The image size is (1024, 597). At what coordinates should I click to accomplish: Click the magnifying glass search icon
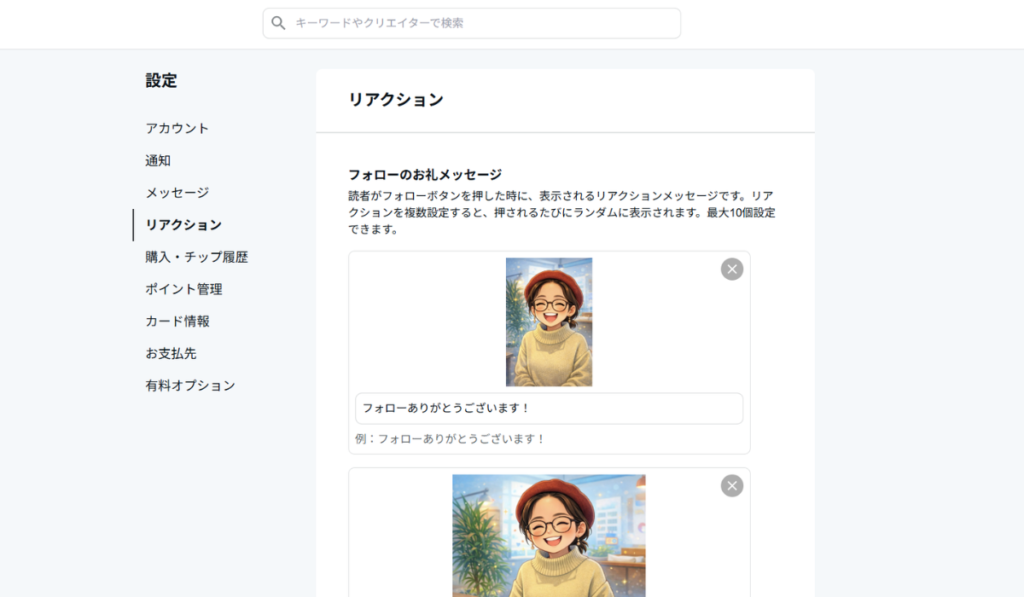(x=279, y=23)
